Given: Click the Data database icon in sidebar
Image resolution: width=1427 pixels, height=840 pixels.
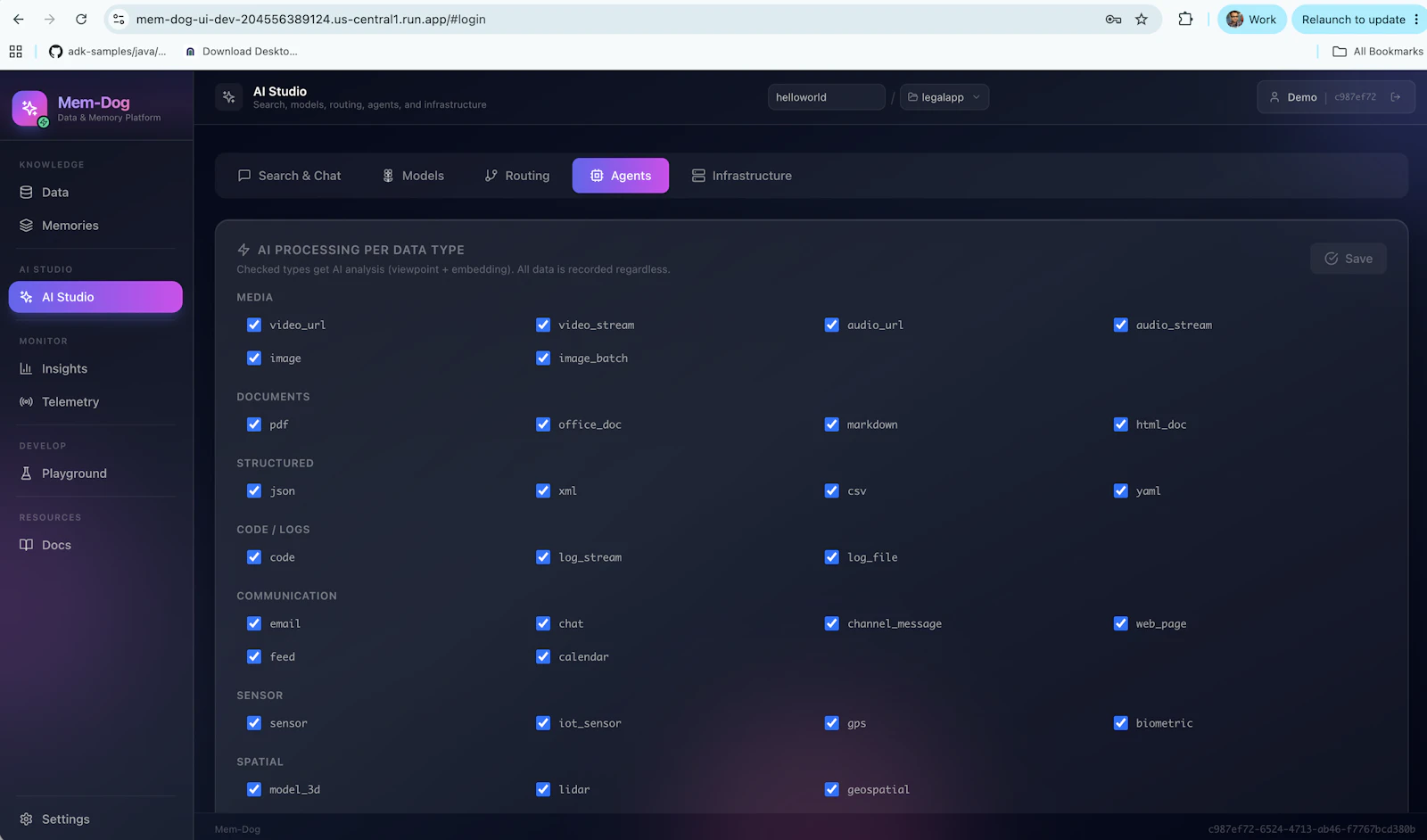Looking at the screenshot, I should [x=26, y=192].
